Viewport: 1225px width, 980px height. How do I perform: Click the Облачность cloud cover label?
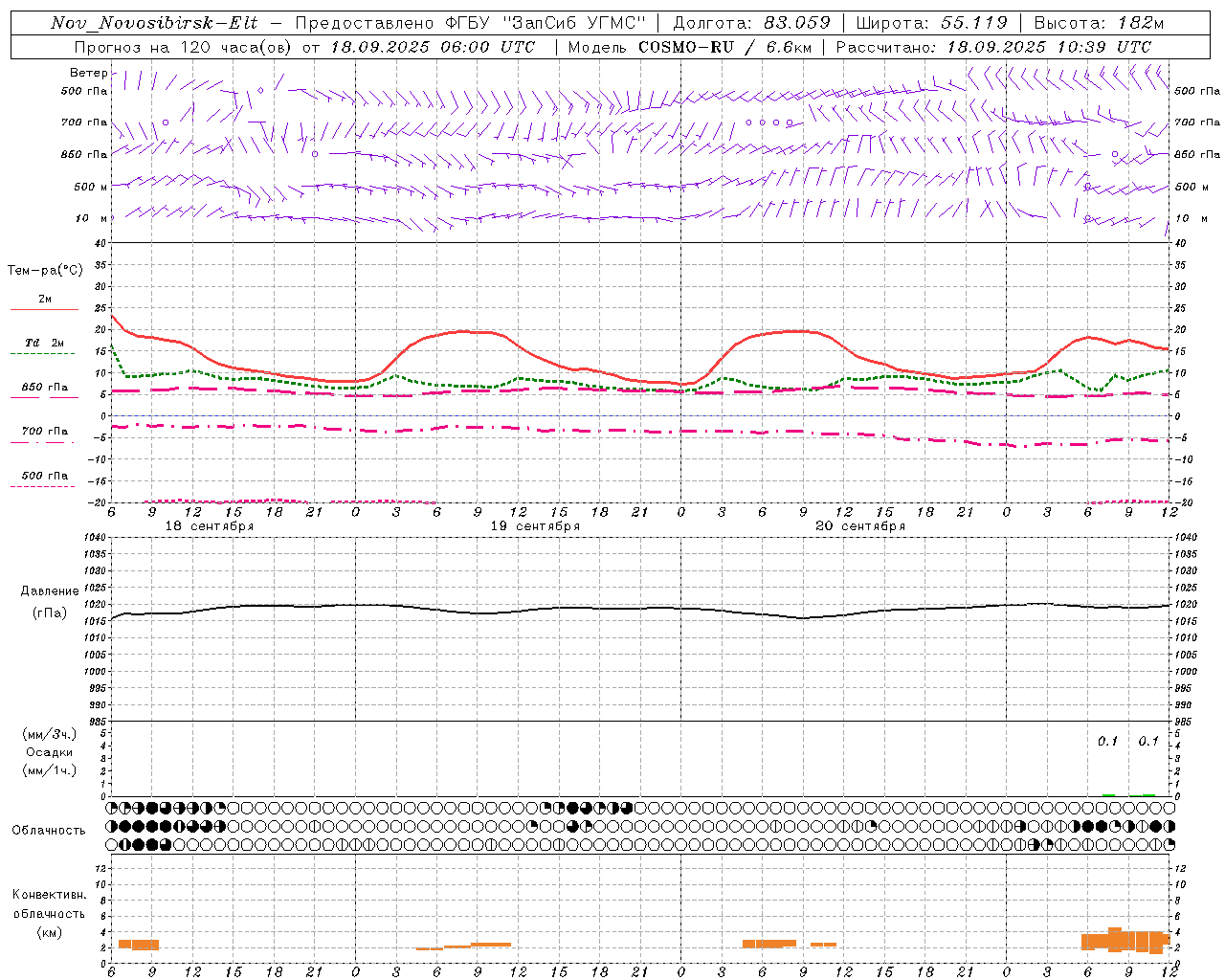point(49,831)
